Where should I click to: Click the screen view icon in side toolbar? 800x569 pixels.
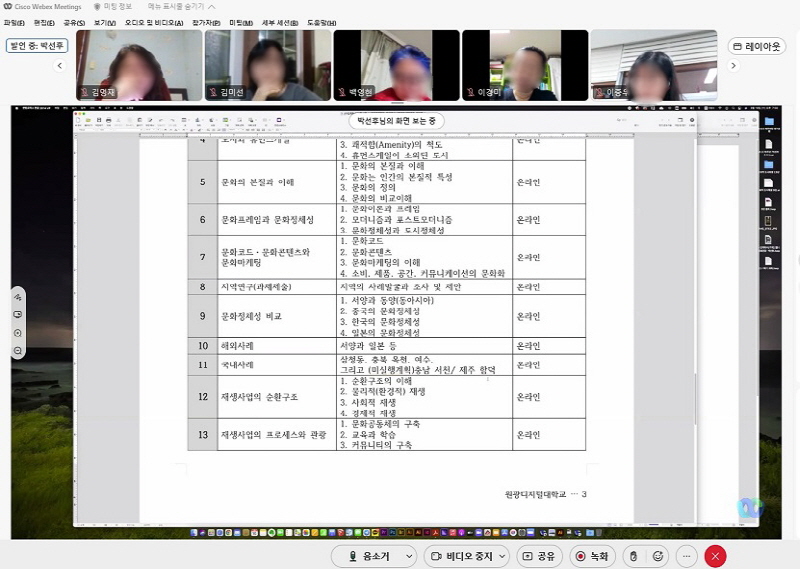point(18,314)
